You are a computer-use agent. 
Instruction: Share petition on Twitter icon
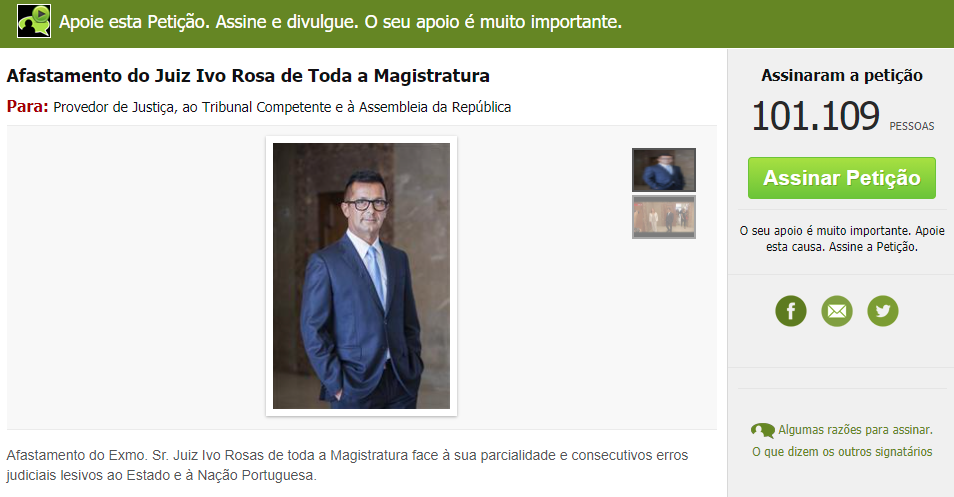(x=882, y=311)
